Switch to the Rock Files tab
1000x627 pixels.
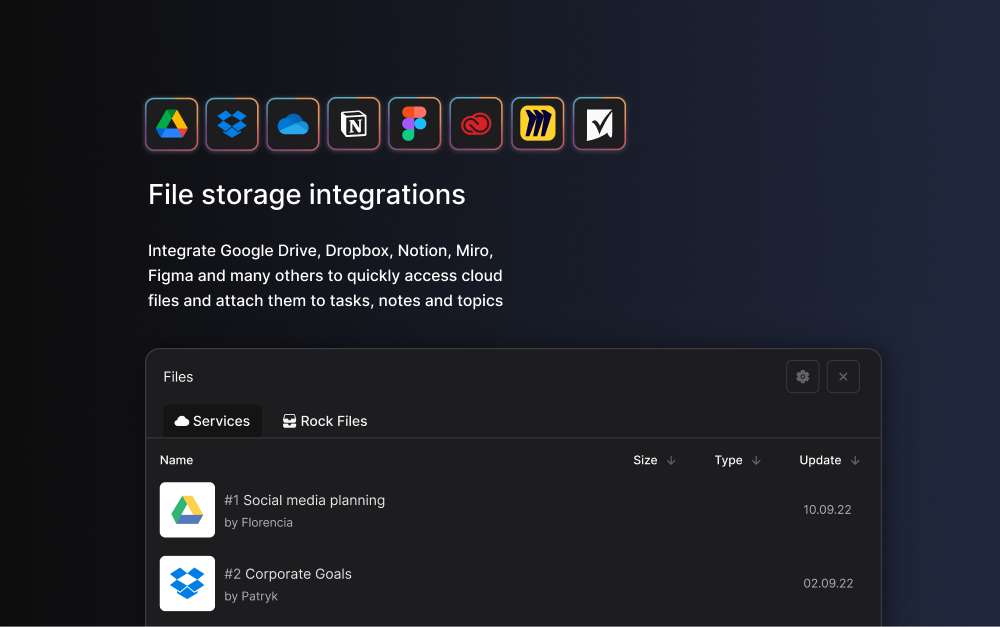click(x=325, y=421)
